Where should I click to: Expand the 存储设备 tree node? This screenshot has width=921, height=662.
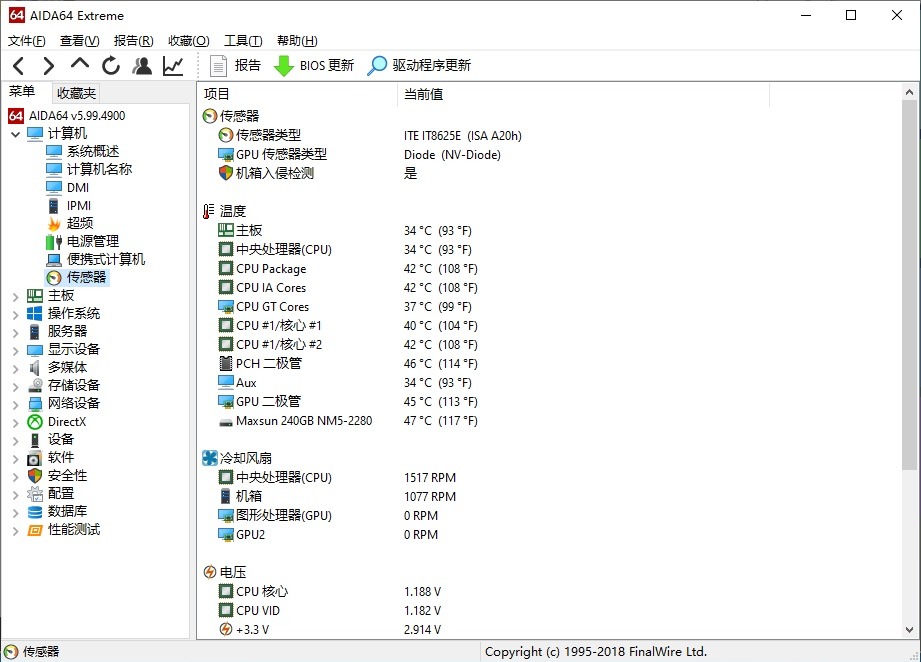pos(16,387)
